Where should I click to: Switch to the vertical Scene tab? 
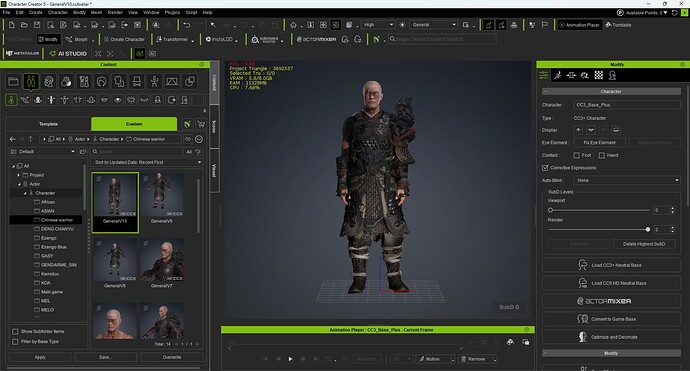[214, 127]
